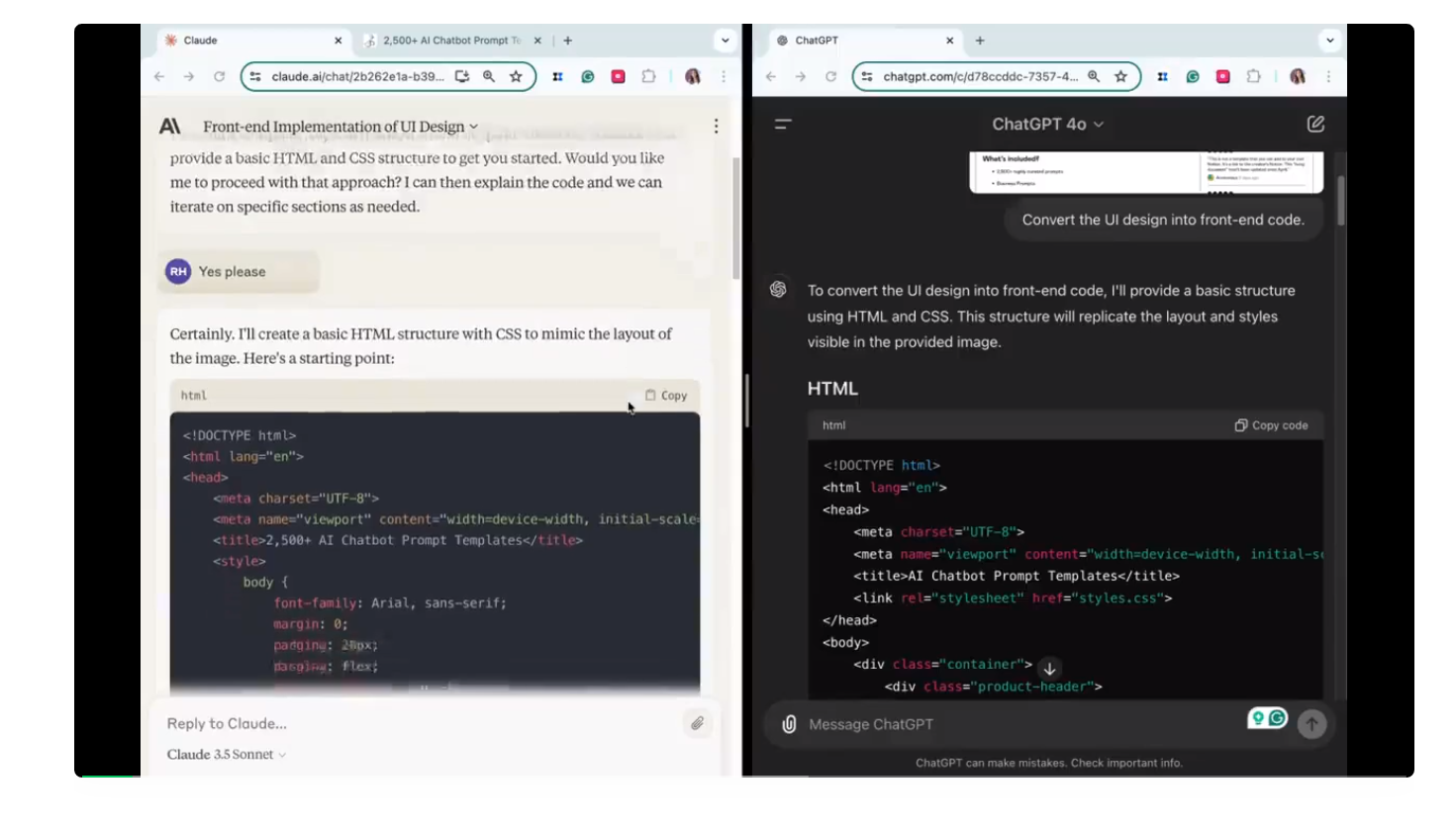Click 'Convert the UI design into front-end code.' message

[x=1163, y=220]
